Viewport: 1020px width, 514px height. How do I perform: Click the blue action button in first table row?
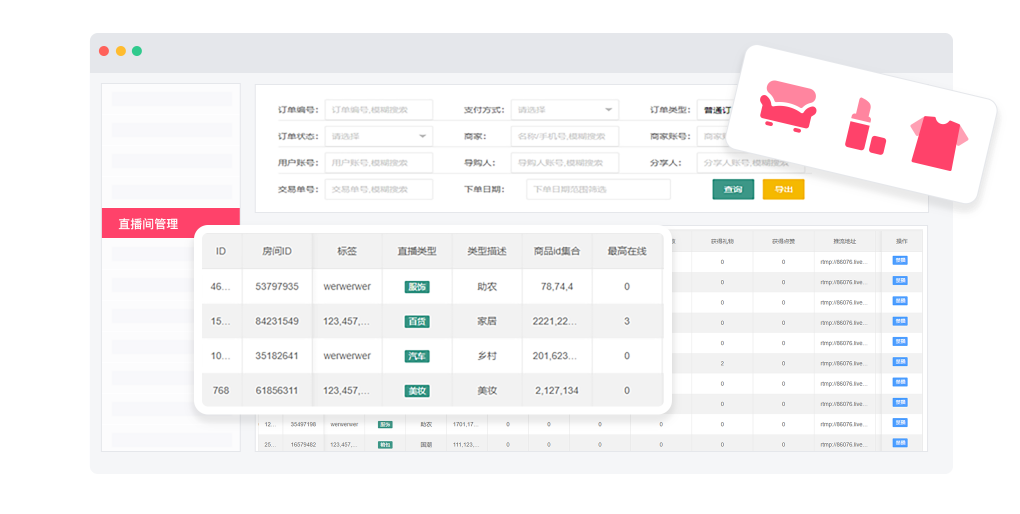tap(900, 261)
